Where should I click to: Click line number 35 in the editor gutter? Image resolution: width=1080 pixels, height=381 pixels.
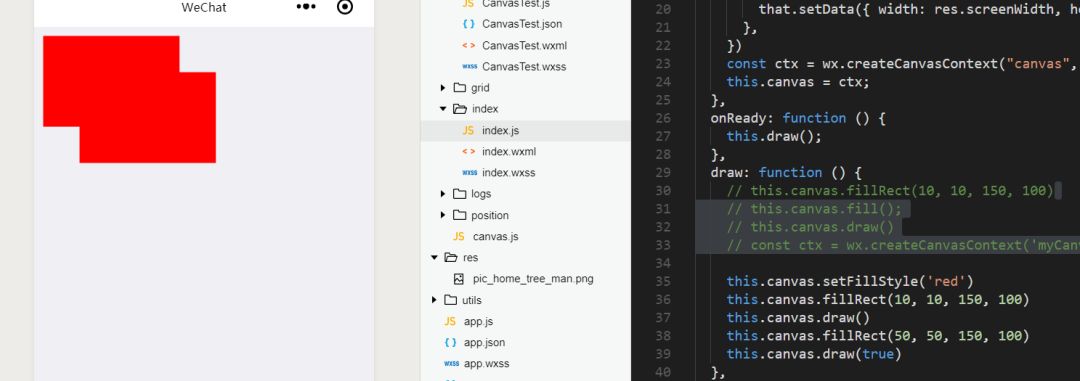(662, 281)
